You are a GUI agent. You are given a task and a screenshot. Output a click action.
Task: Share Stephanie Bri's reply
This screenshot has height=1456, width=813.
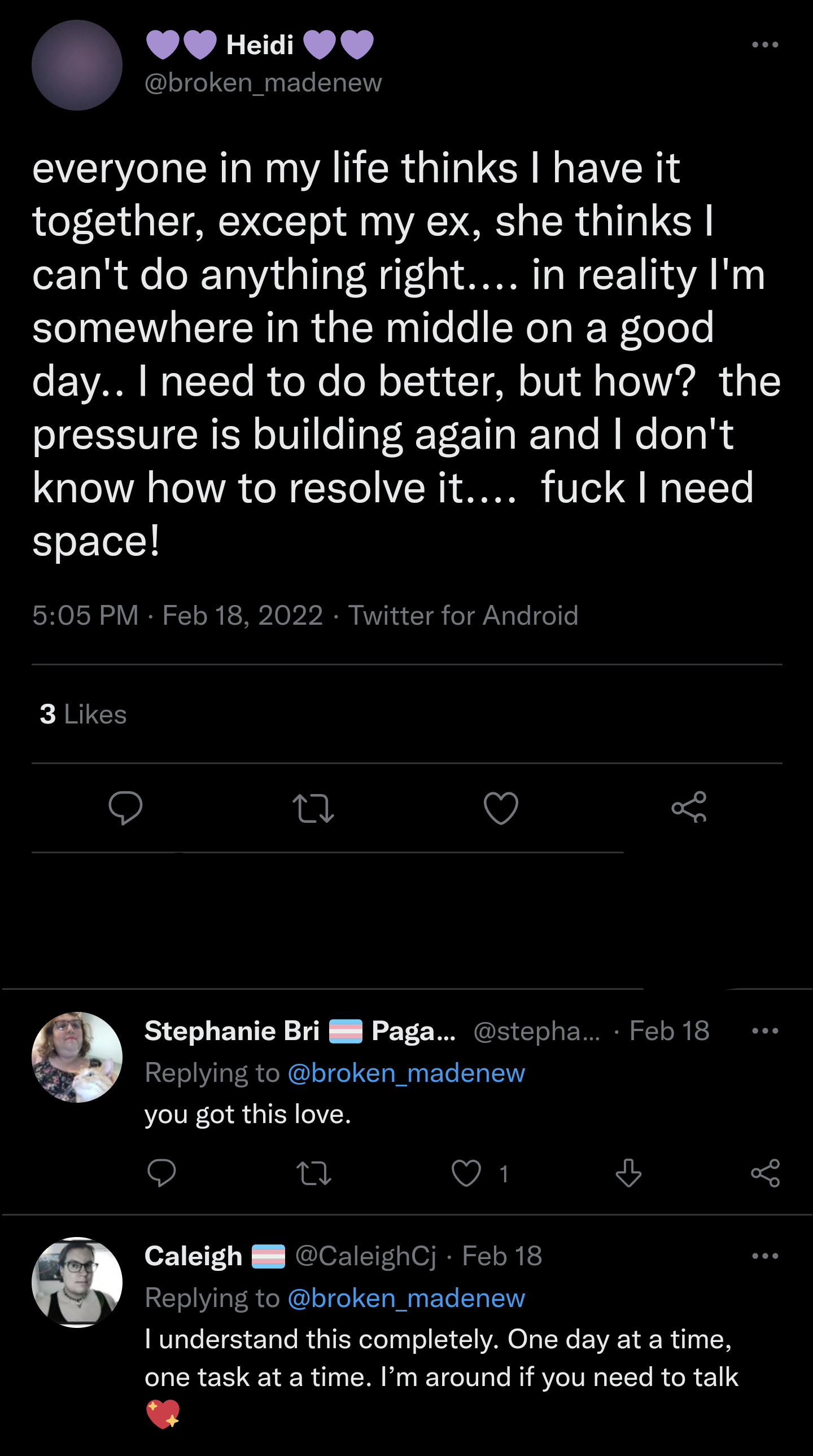click(765, 1173)
